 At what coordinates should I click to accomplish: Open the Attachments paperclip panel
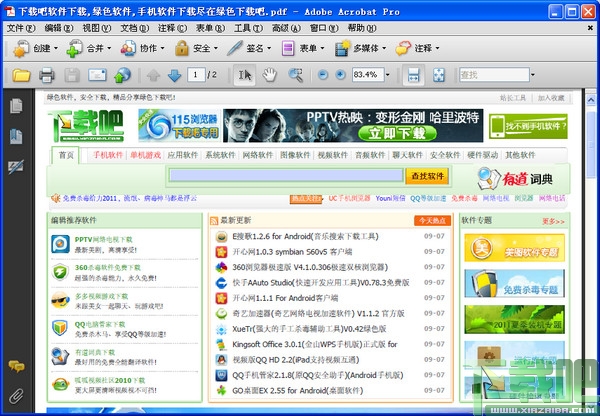16,396
